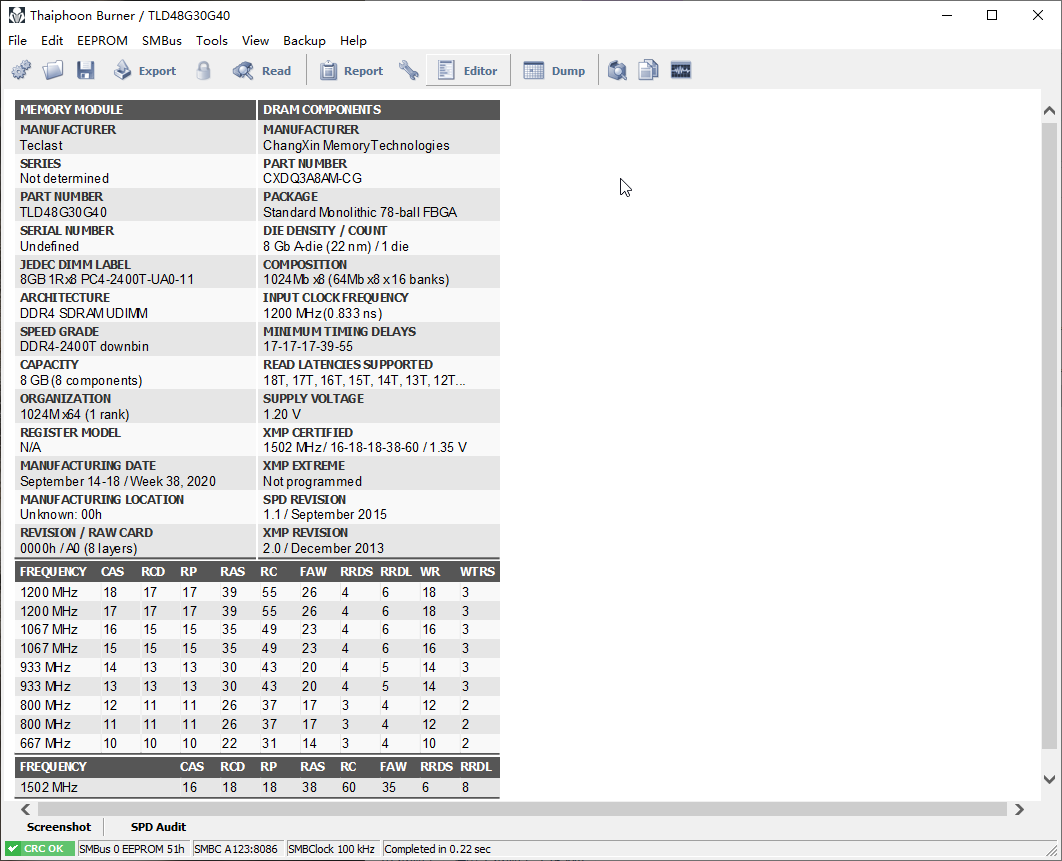Open the SMBus menu
Image resolution: width=1062 pixels, height=861 pixels.
[162, 41]
